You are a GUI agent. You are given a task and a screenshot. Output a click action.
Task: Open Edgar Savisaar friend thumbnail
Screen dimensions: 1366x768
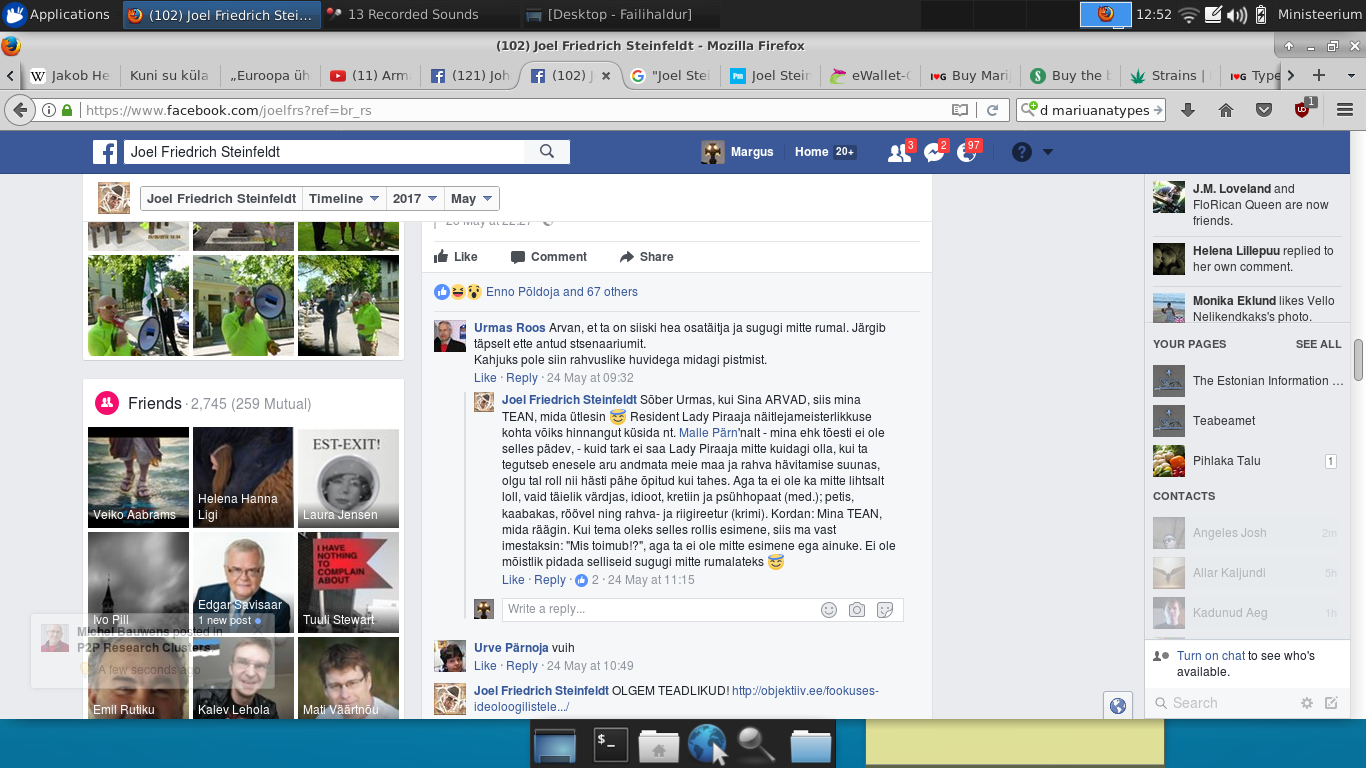pos(243,582)
